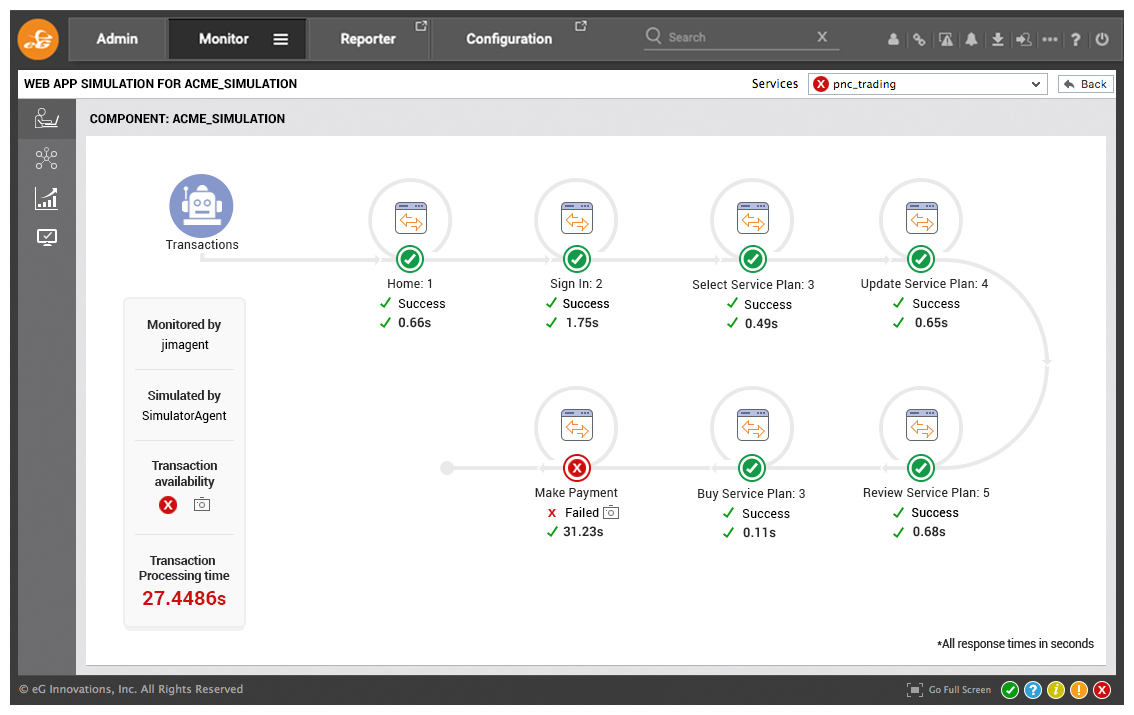Click the Transaction availability camera icon
This screenshot has height=715, width=1134.
202,505
